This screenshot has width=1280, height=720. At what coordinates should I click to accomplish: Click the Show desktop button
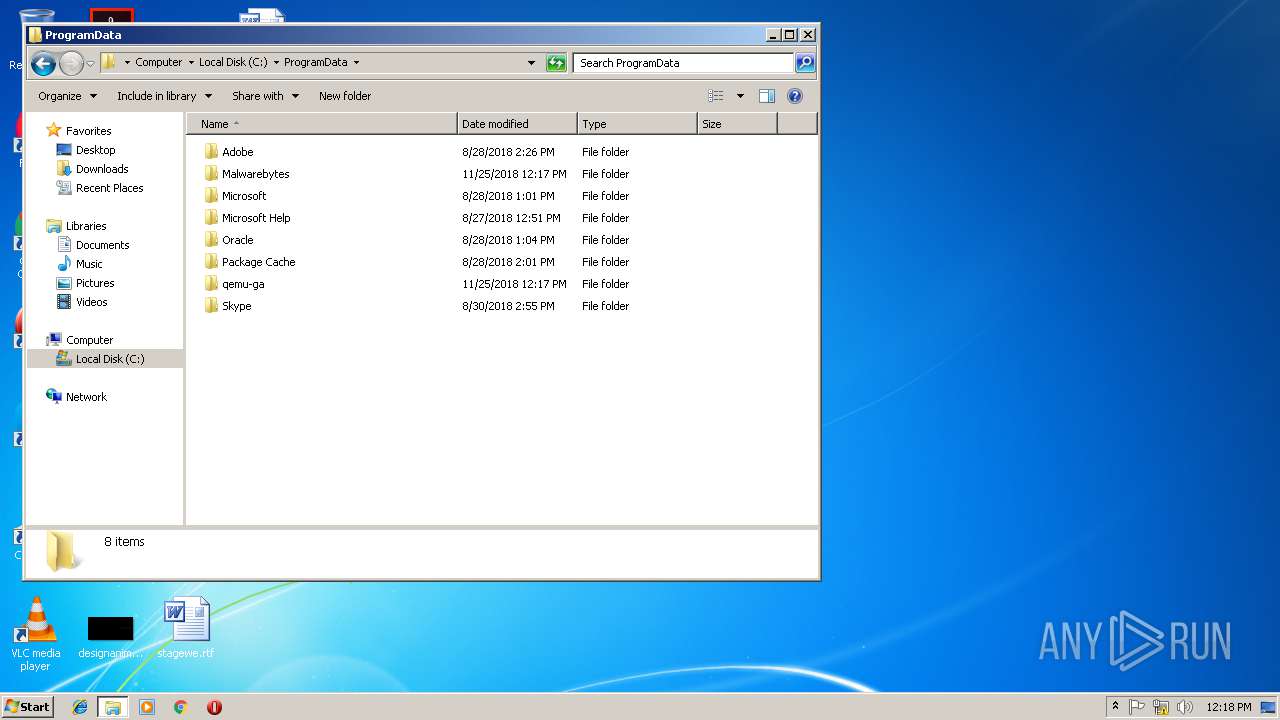(1269, 707)
